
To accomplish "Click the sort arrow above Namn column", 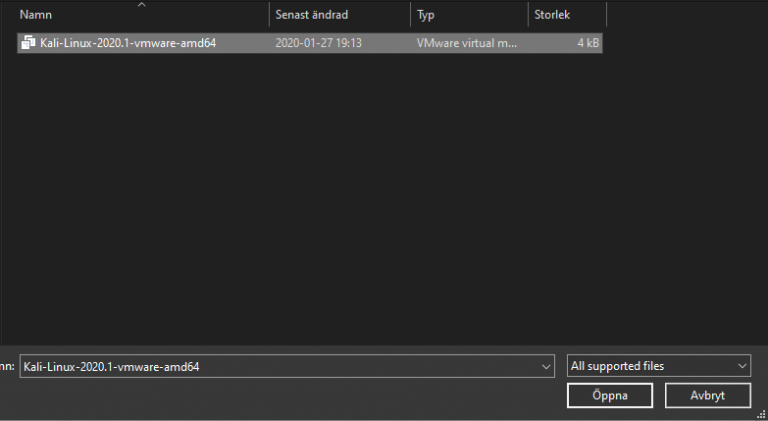I will (x=141, y=5).
